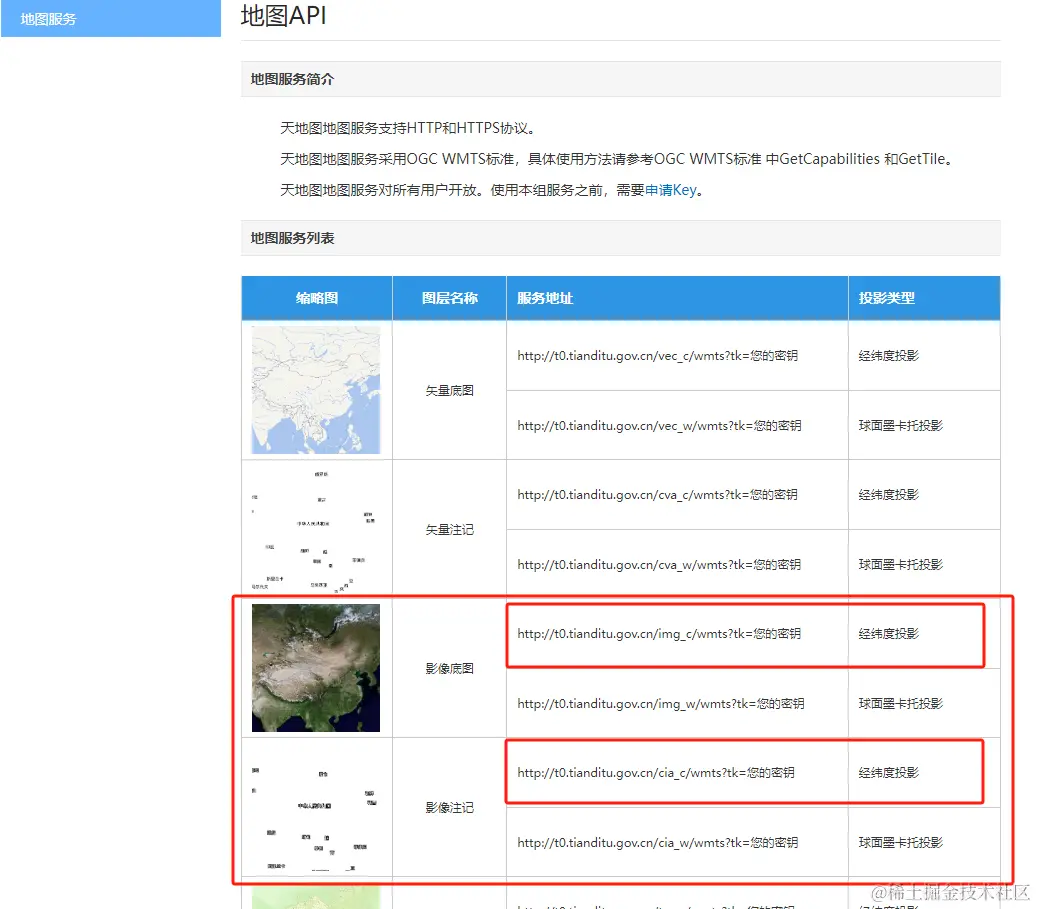Open the 地图服务 sidebar tab
The width and height of the screenshot is (1037, 909).
110,19
